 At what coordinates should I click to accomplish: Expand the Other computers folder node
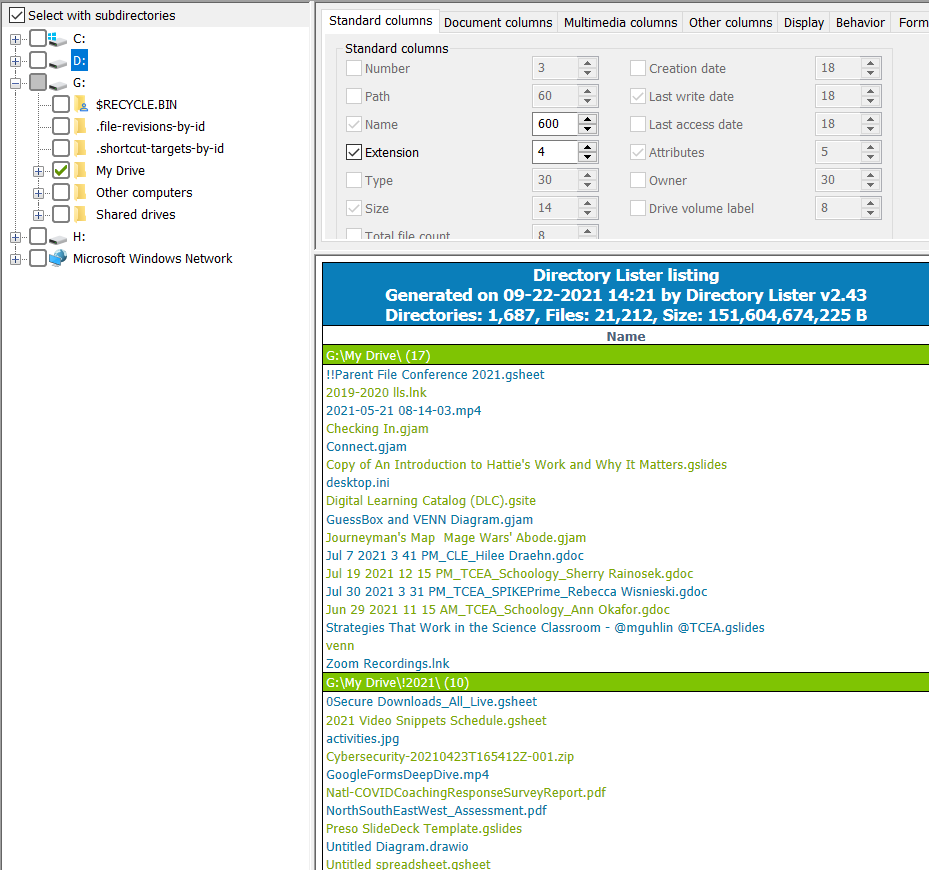(x=39, y=194)
